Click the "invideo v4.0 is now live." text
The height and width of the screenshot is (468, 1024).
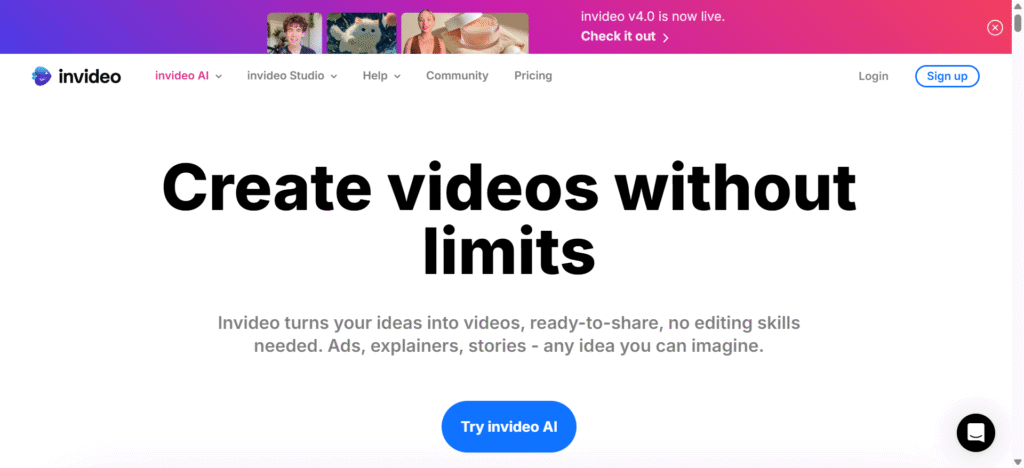[x=652, y=16]
